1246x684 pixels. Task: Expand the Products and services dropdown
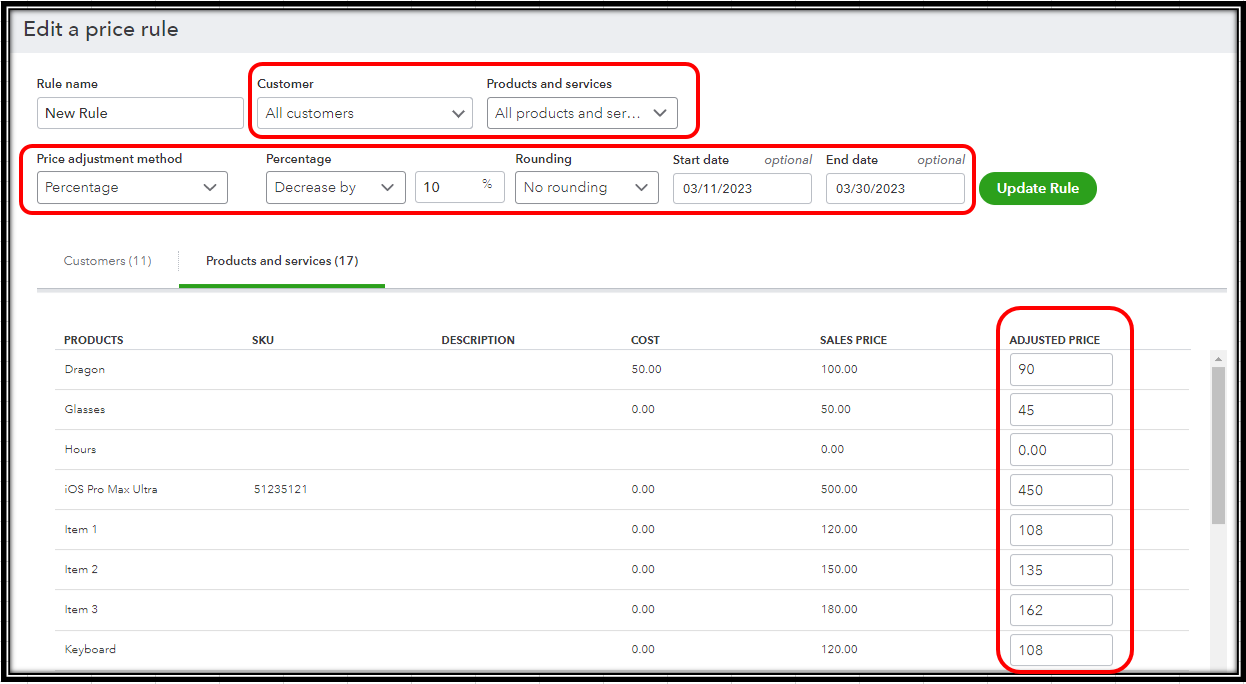582,113
